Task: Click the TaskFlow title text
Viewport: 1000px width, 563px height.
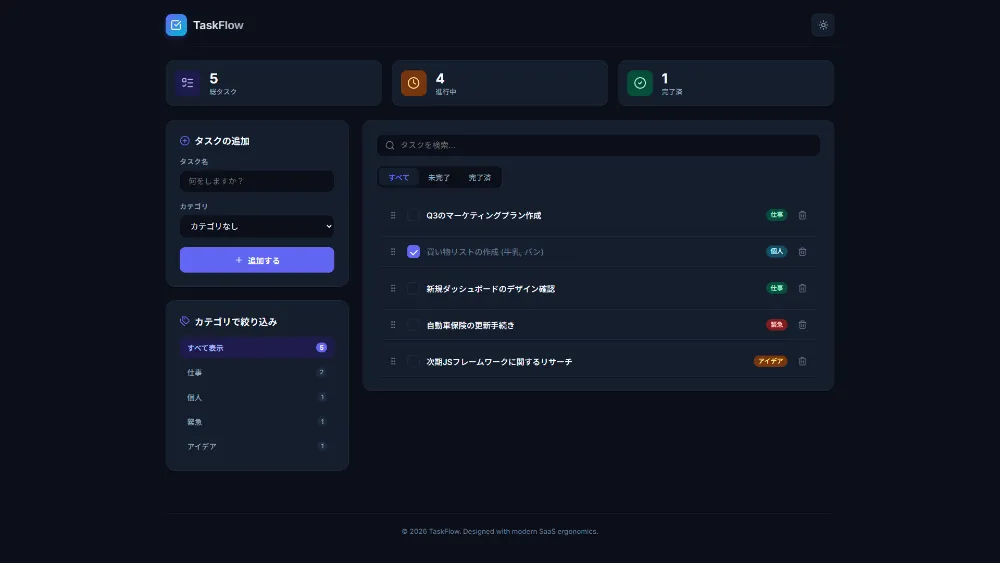Action: click(x=218, y=25)
